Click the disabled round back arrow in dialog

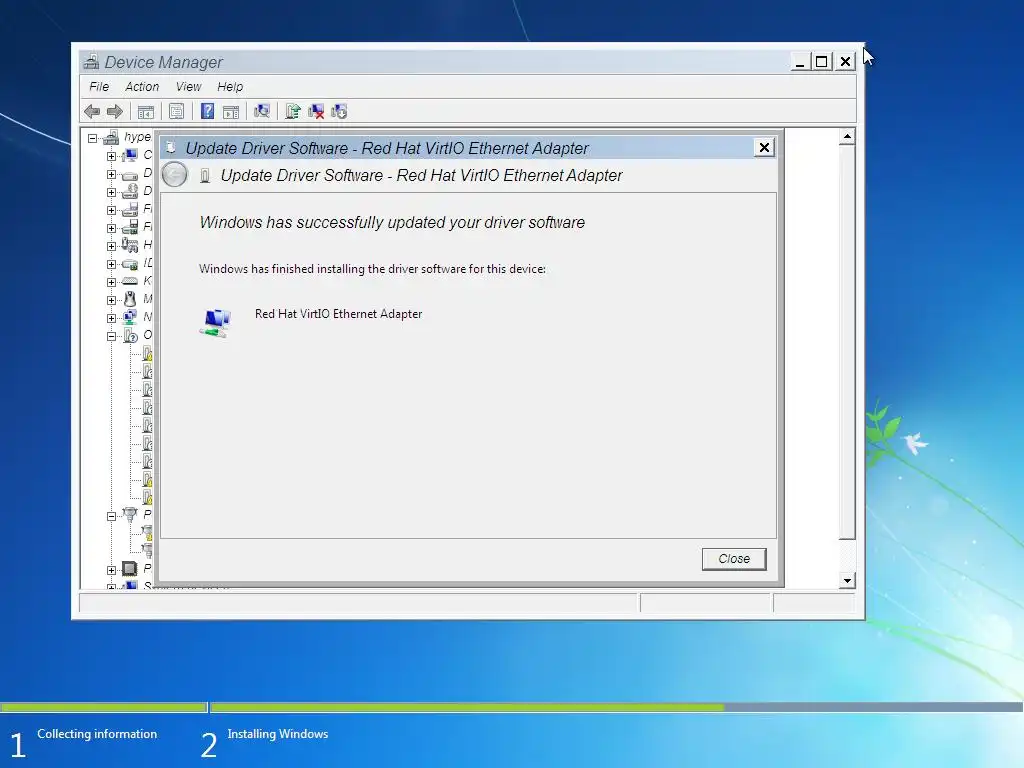pyautogui.click(x=174, y=175)
